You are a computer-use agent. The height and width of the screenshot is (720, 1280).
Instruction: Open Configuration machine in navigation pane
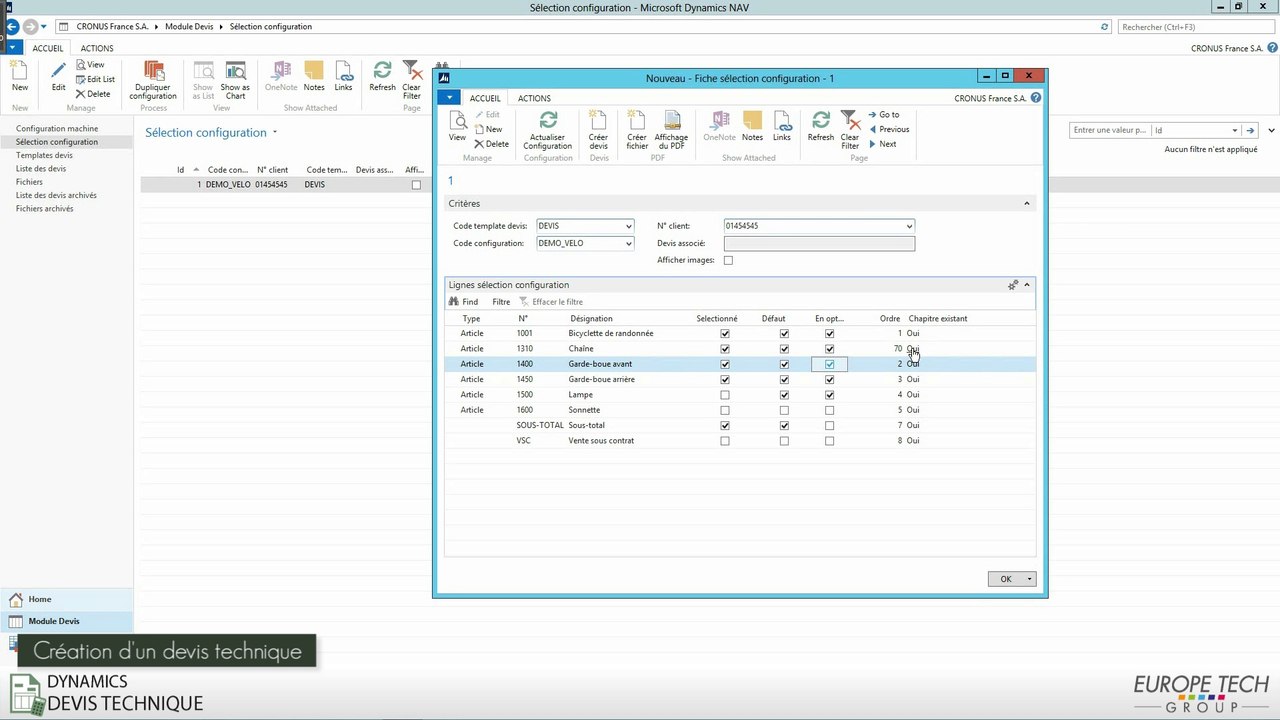tap(57, 128)
